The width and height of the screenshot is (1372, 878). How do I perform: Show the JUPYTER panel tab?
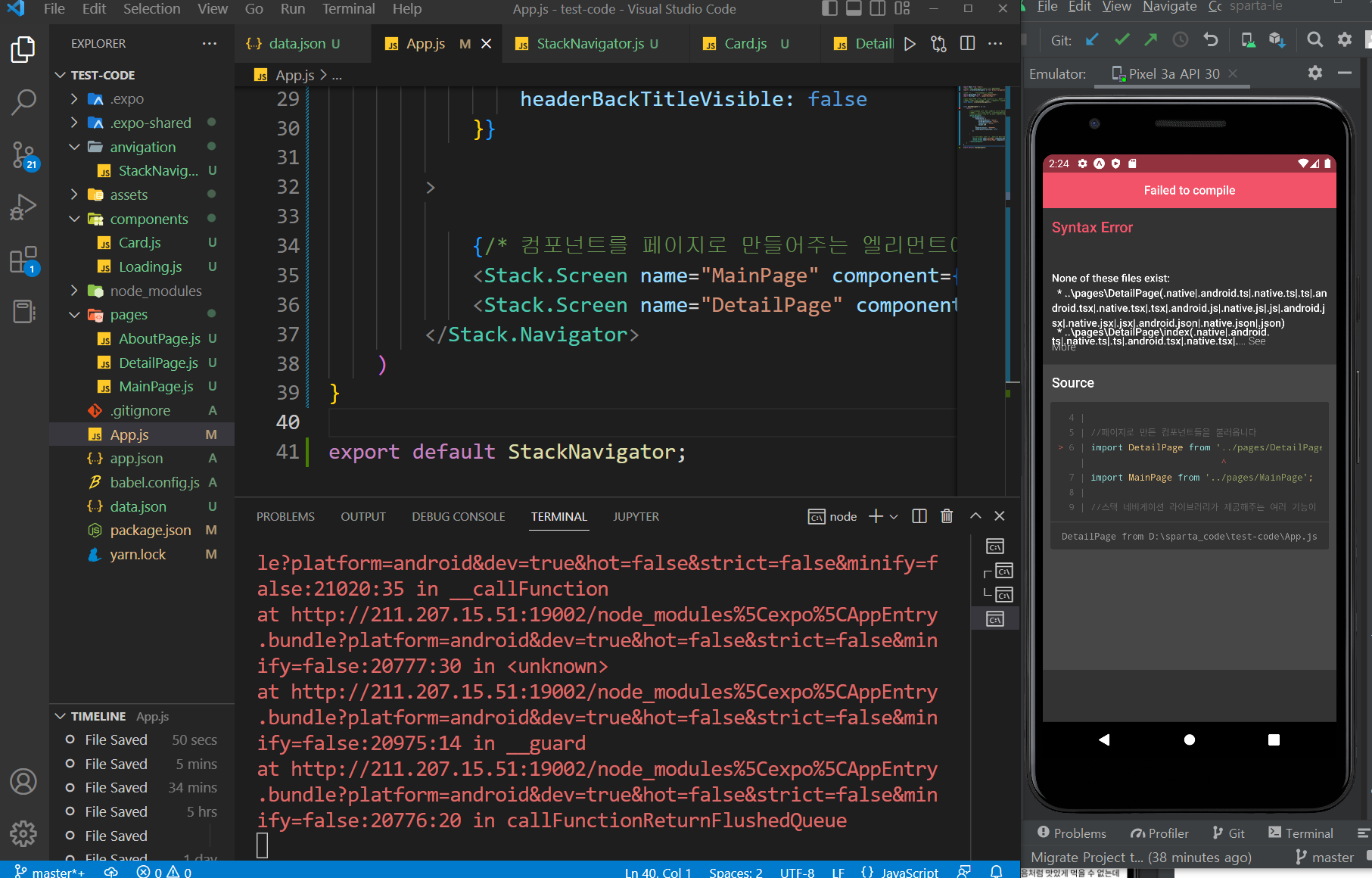tap(636, 517)
